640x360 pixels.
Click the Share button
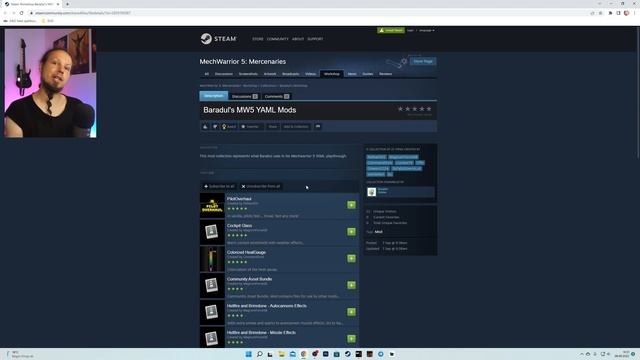click(273, 127)
